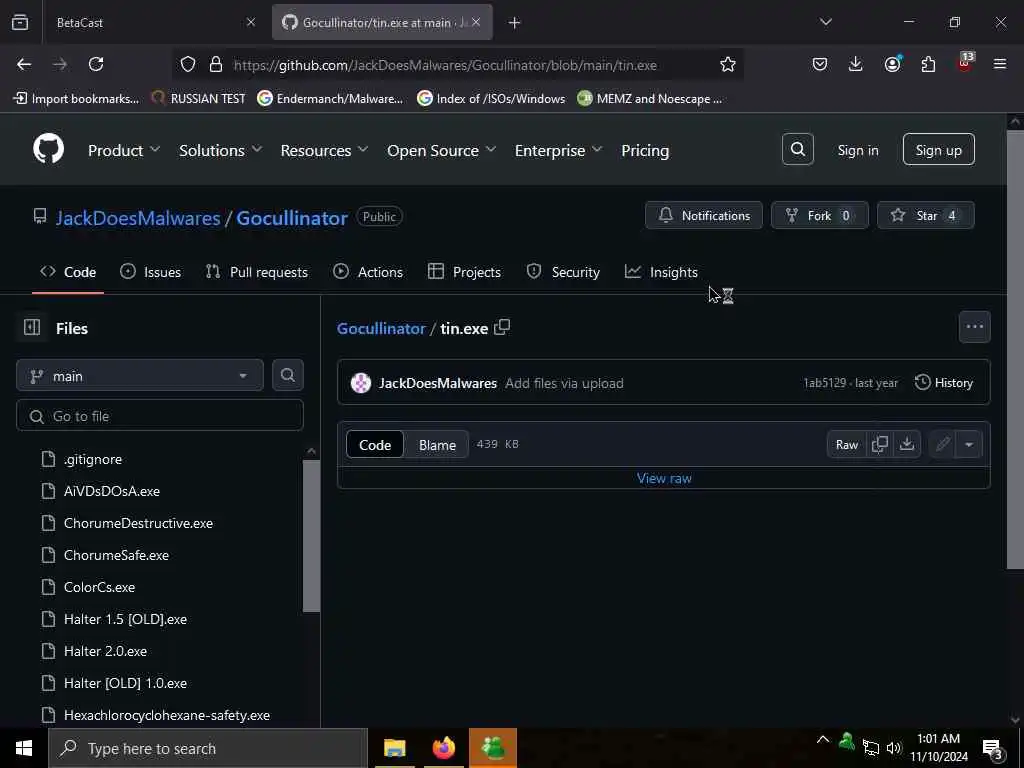
Task: Click the file search magnifier button
Action: click(x=287, y=375)
